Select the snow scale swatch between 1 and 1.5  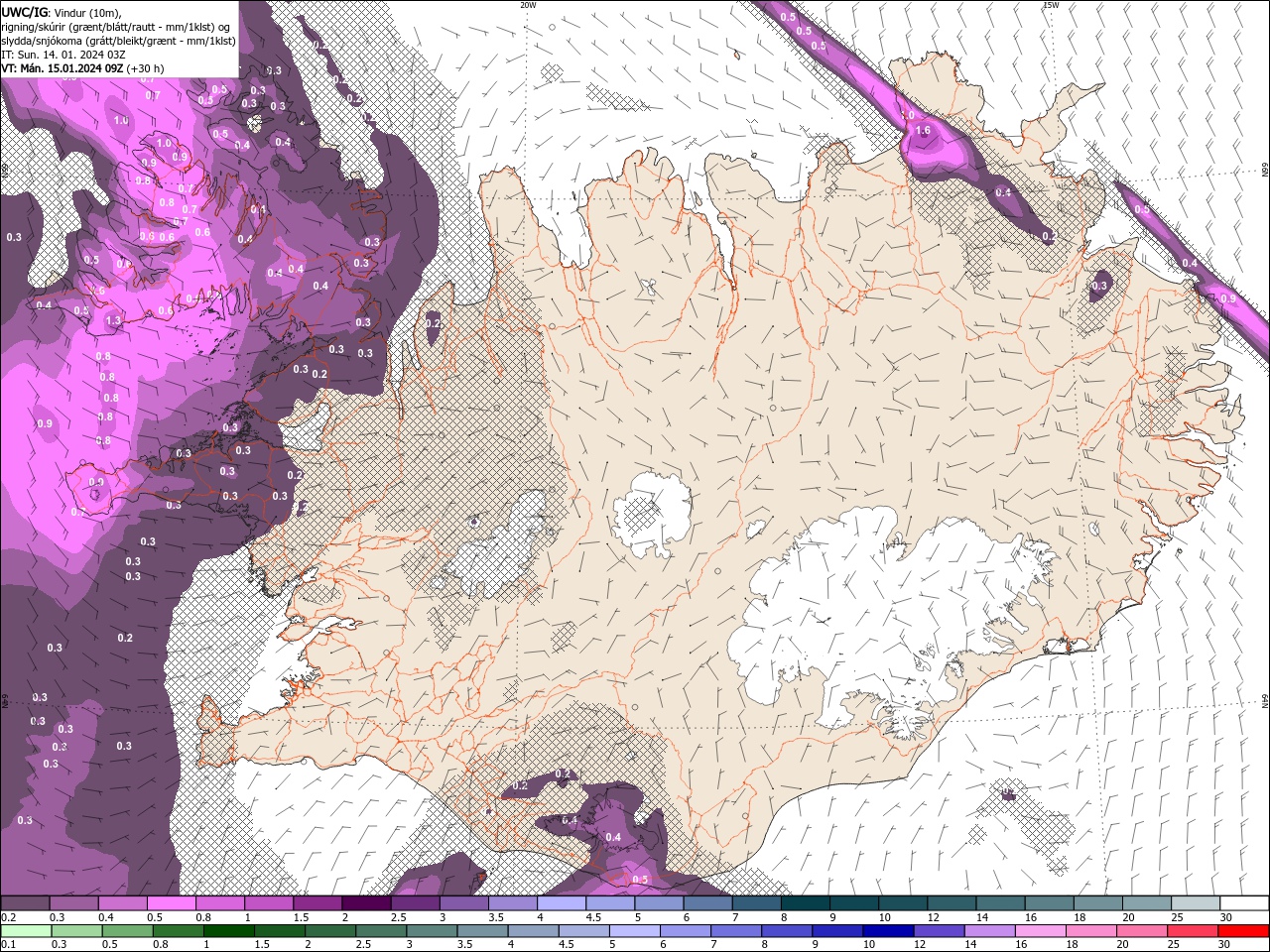point(269,902)
